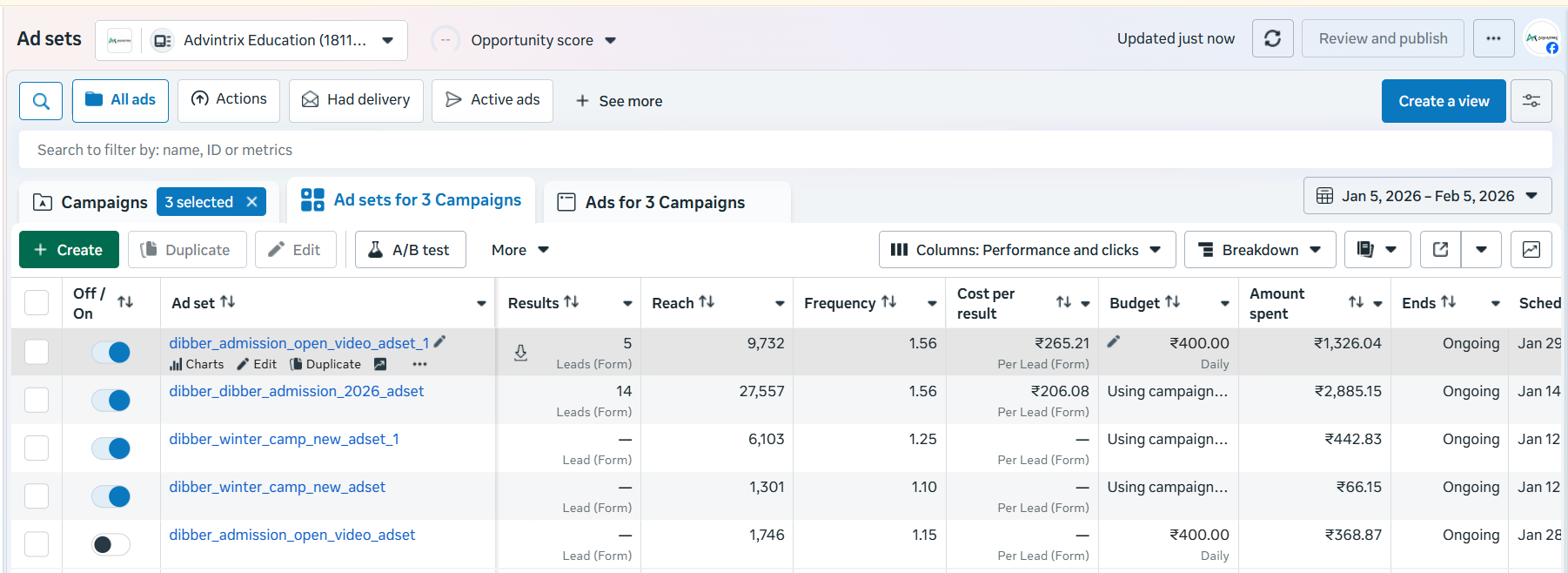Tick the select-all checkbox in table header
Viewport: 1568px width, 573px height.
(37, 303)
